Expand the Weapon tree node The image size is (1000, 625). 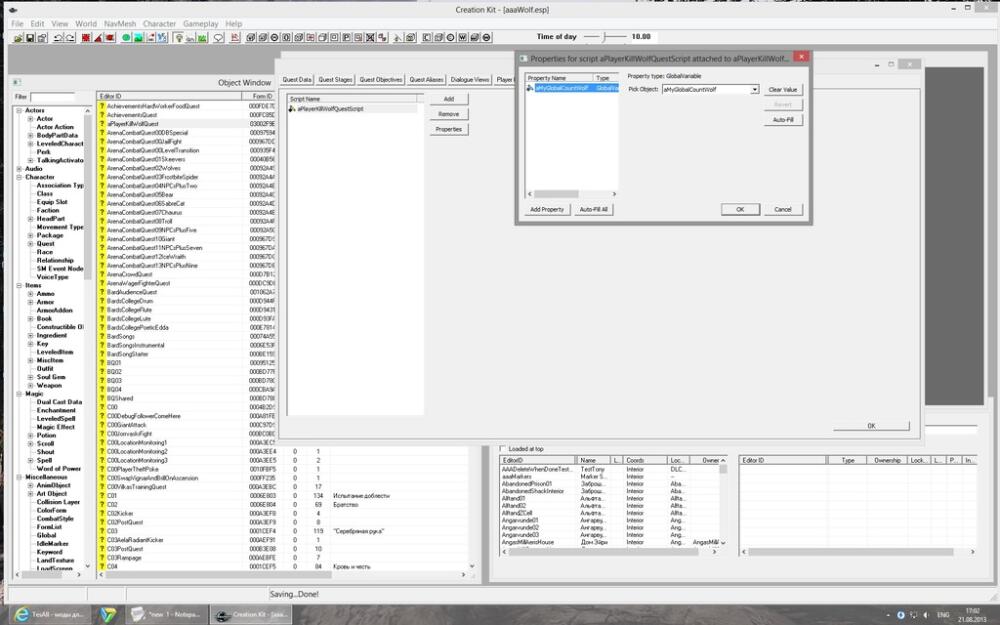point(30,385)
